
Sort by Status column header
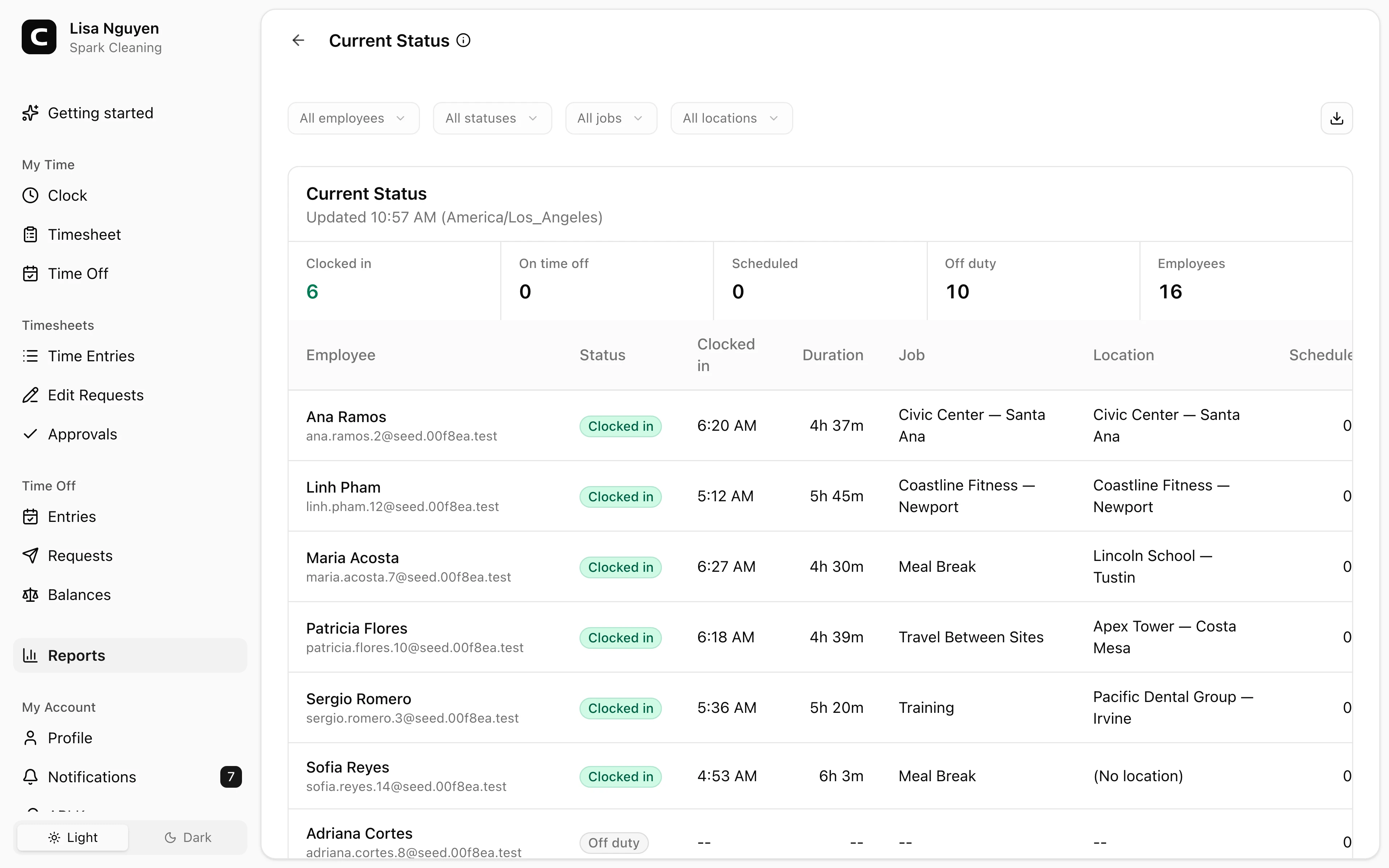tap(602, 356)
